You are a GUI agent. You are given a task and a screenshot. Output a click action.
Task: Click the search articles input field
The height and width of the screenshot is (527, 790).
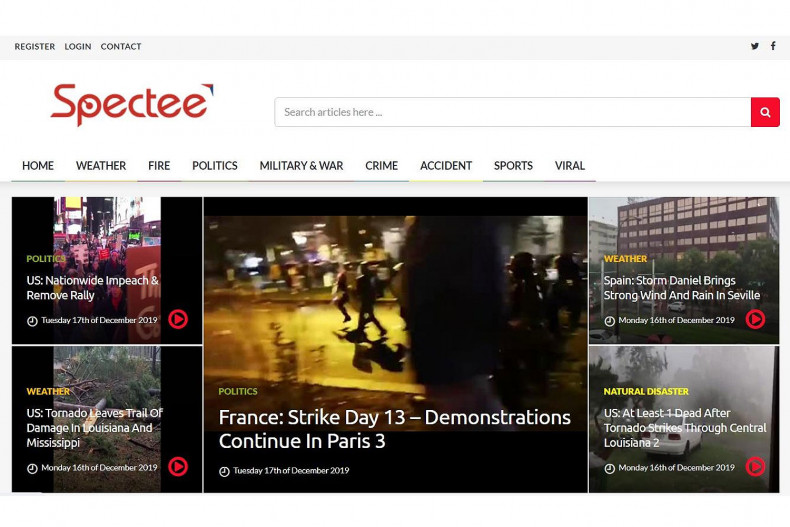click(x=512, y=112)
